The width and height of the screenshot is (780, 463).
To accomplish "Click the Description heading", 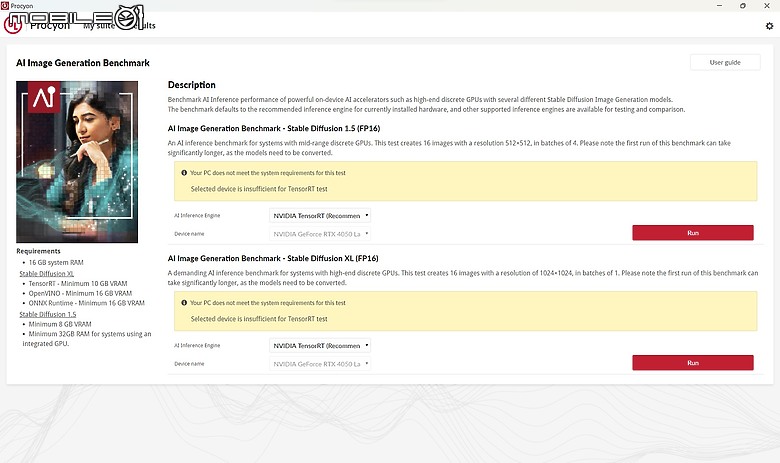I will (x=192, y=85).
